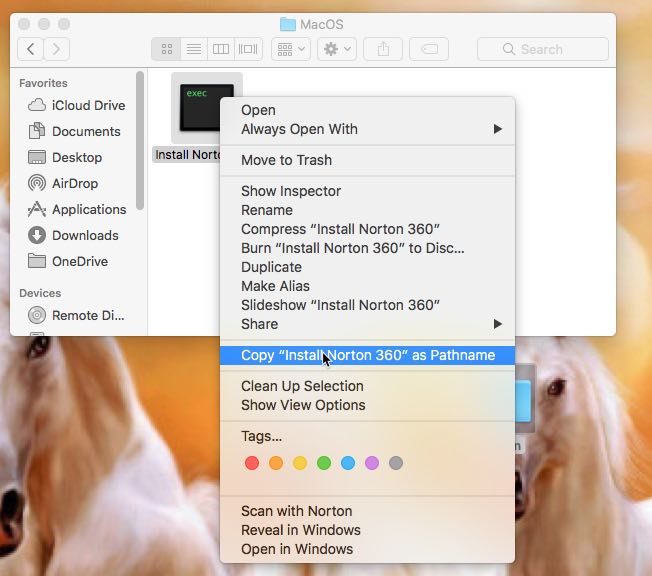
Task: Apply the red tag color
Action: pos(252,463)
